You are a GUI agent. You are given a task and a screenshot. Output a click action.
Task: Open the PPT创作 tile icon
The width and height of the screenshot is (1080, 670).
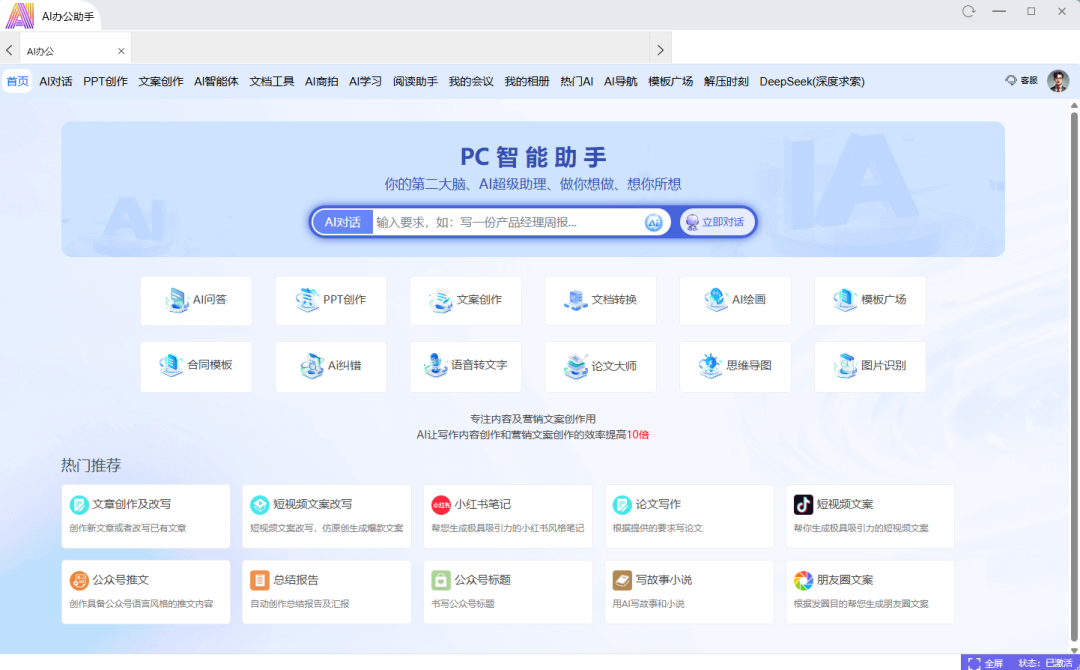(x=307, y=300)
